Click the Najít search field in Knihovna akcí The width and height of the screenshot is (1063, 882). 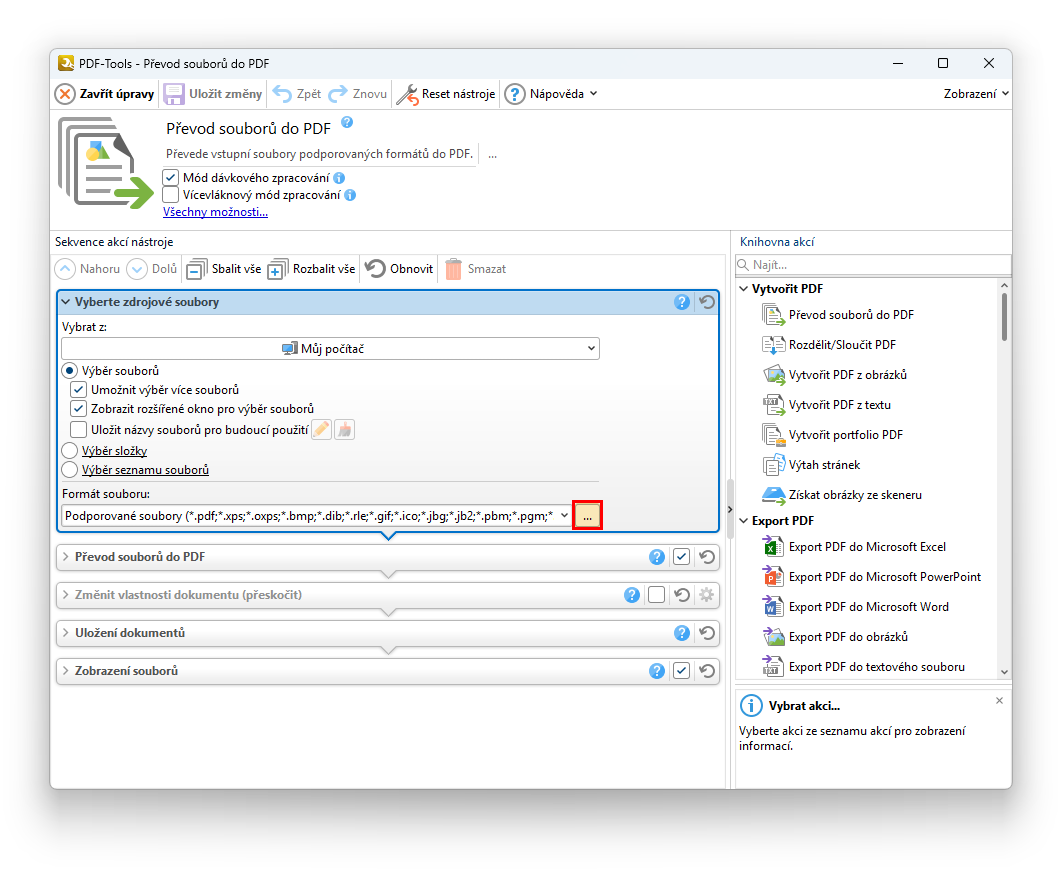point(873,265)
